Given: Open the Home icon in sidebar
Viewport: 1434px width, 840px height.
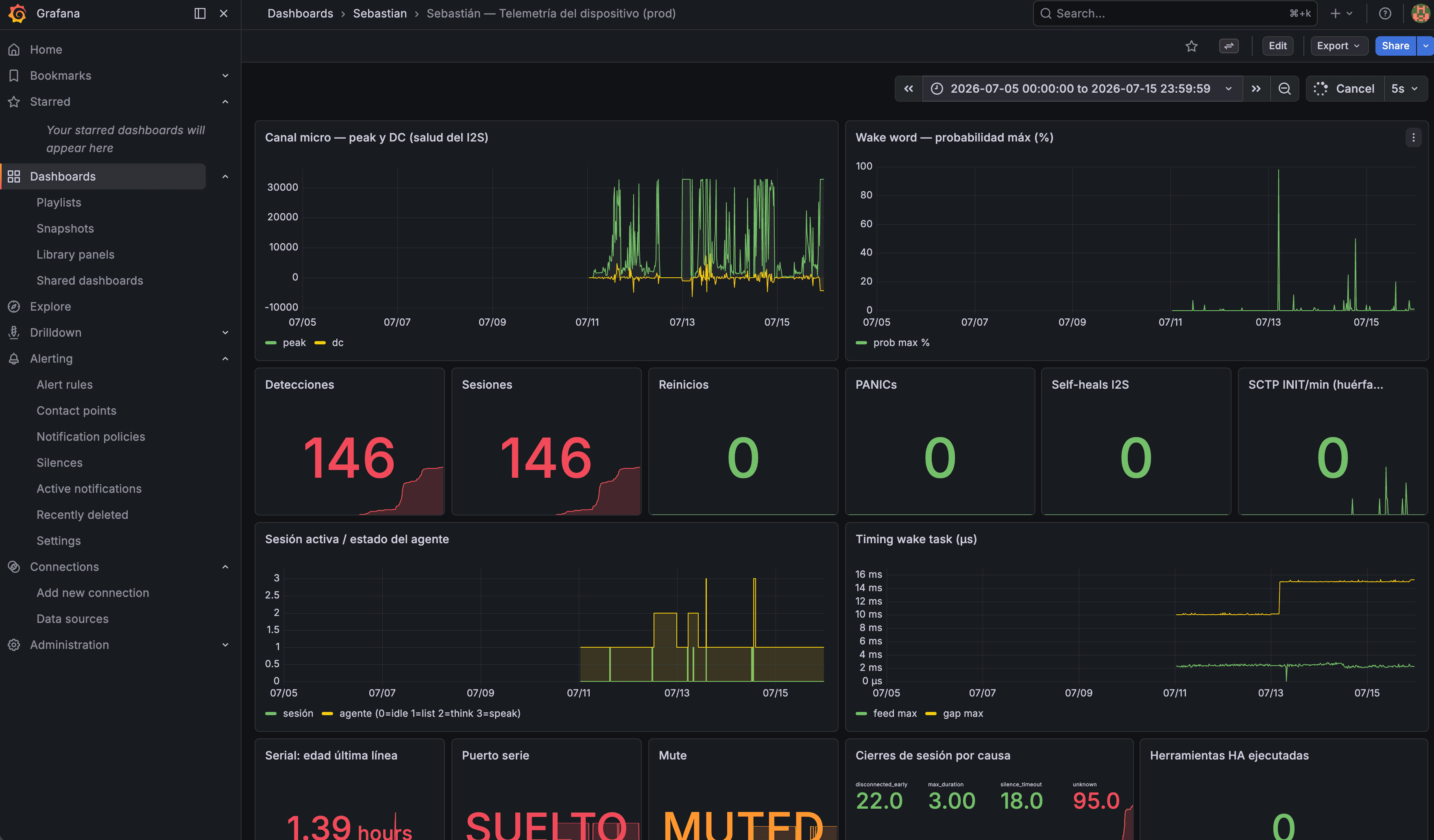Looking at the screenshot, I should 14,50.
